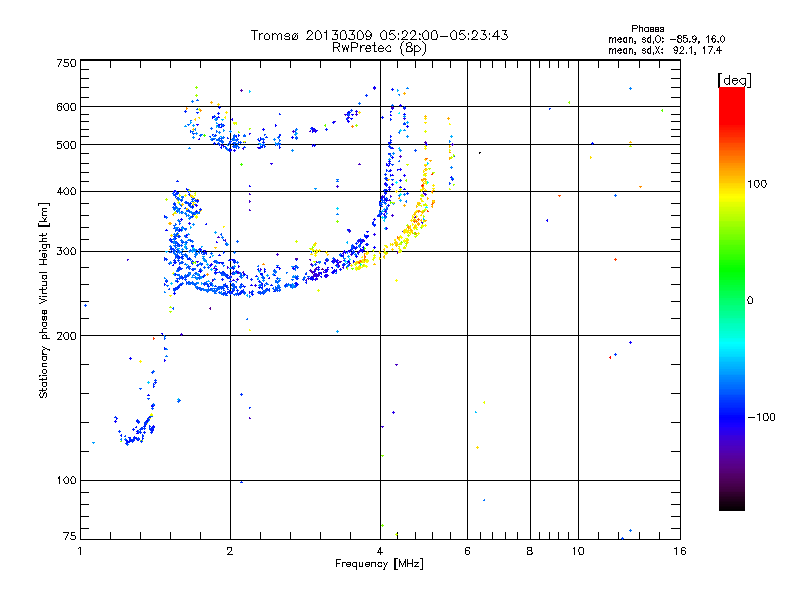
Task: Click the colorbar label 100
Action: click(x=757, y=184)
